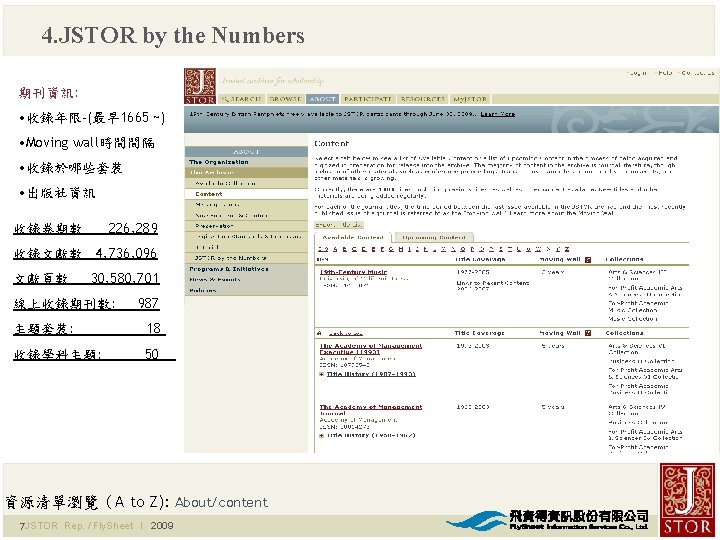Click the JSTOR logo in the page header
The image size is (720, 540).
200,86
